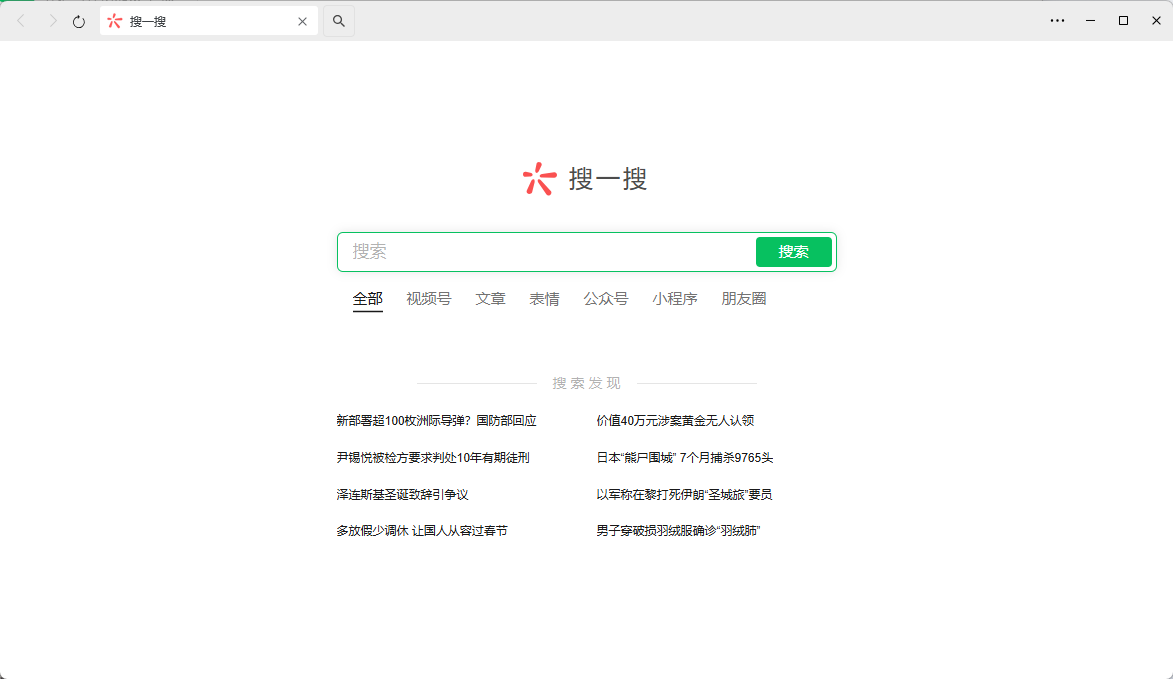Viewport: 1173px width, 679px height.
Task: Focus the 搜索 input field
Action: click(546, 252)
